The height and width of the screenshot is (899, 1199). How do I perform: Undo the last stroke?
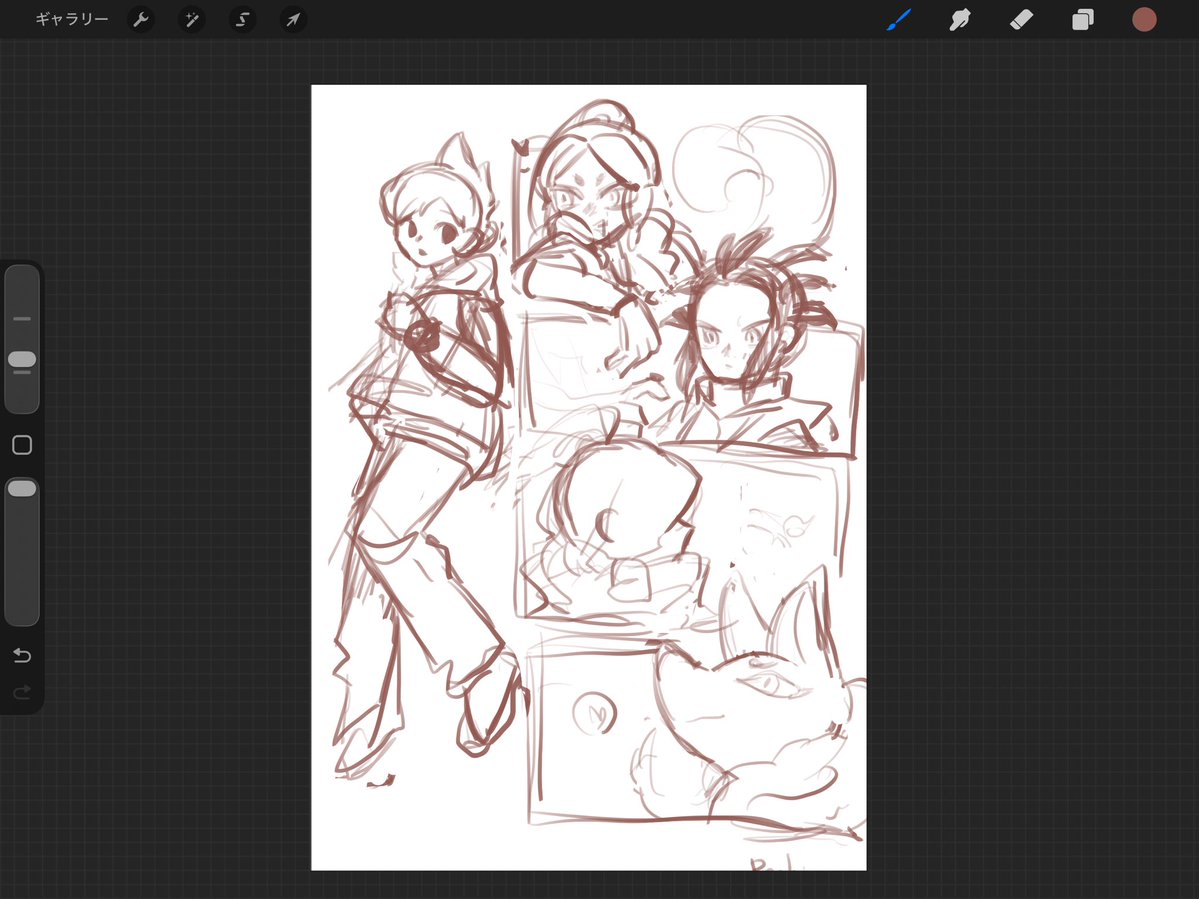pyautogui.click(x=22, y=655)
